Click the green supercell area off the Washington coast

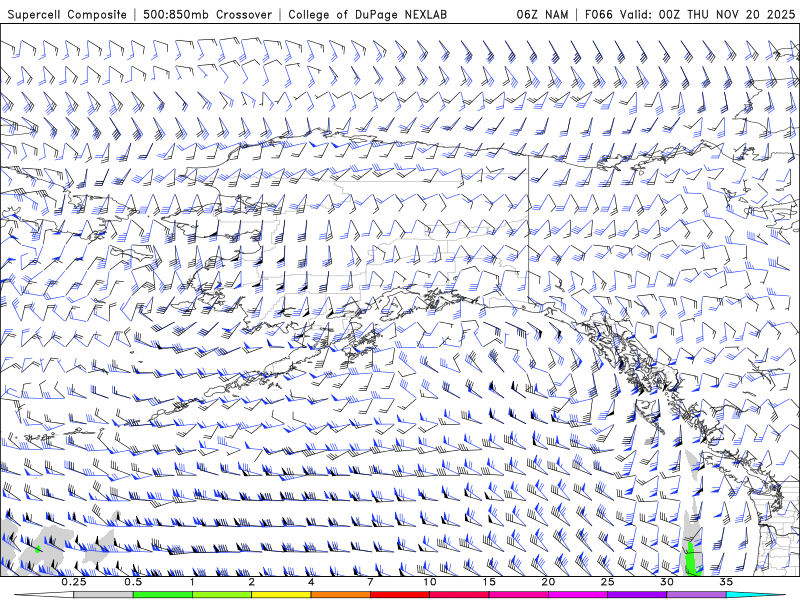pos(691,559)
